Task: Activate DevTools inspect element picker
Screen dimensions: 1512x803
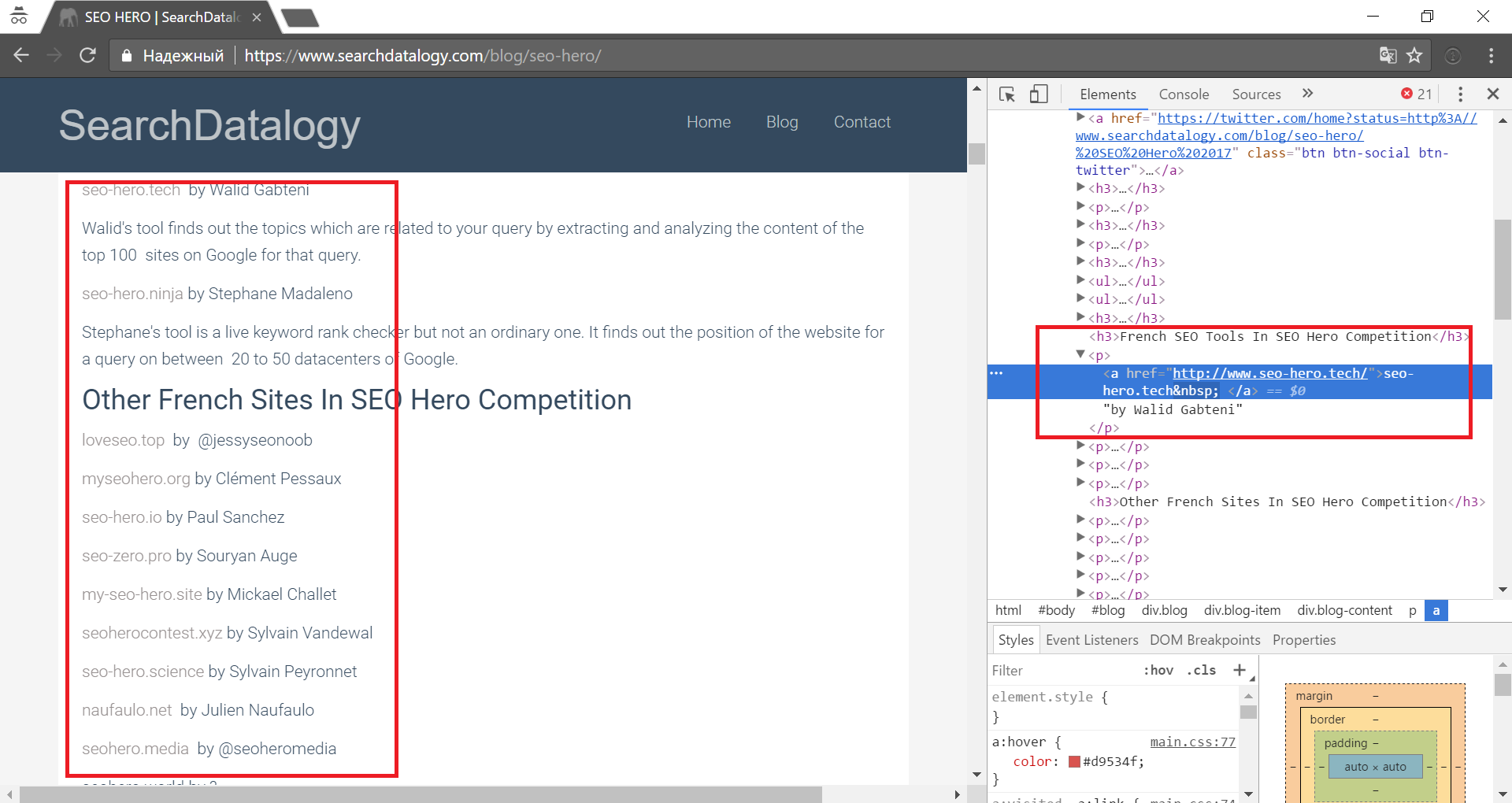Action: [x=1007, y=94]
